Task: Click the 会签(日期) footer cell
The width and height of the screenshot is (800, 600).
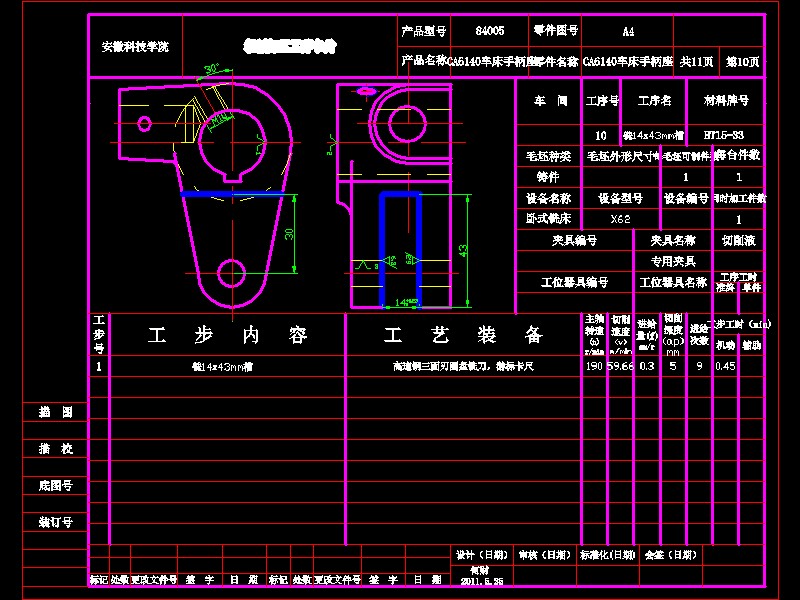Action: point(670,555)
